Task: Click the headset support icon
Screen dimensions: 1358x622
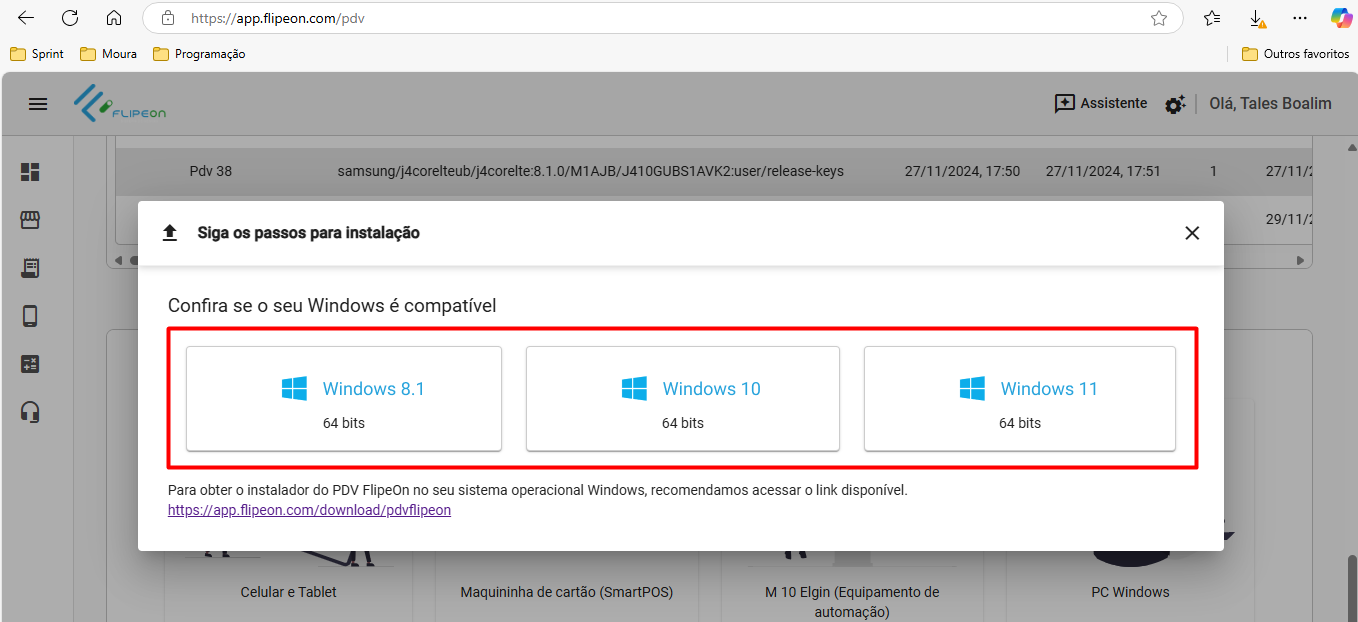Action: point(30,412)
